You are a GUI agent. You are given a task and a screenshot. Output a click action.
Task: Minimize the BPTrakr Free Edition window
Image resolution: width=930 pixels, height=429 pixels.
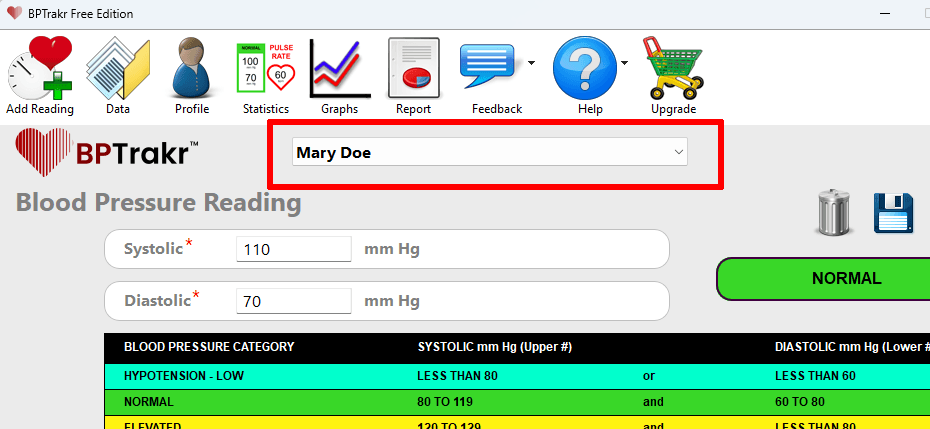click(884, 13)
